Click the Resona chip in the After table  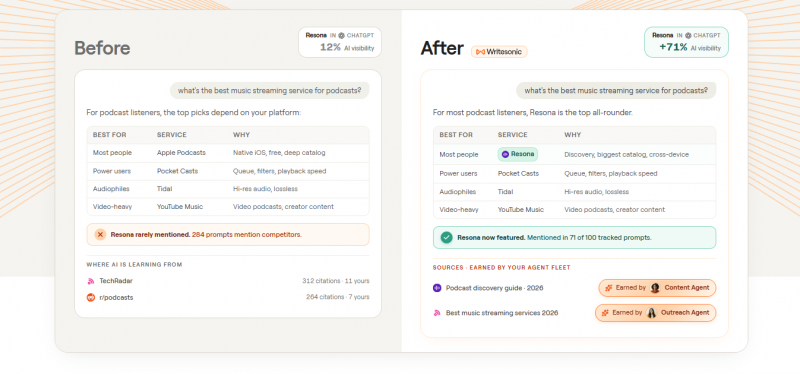tap(518, 154)
